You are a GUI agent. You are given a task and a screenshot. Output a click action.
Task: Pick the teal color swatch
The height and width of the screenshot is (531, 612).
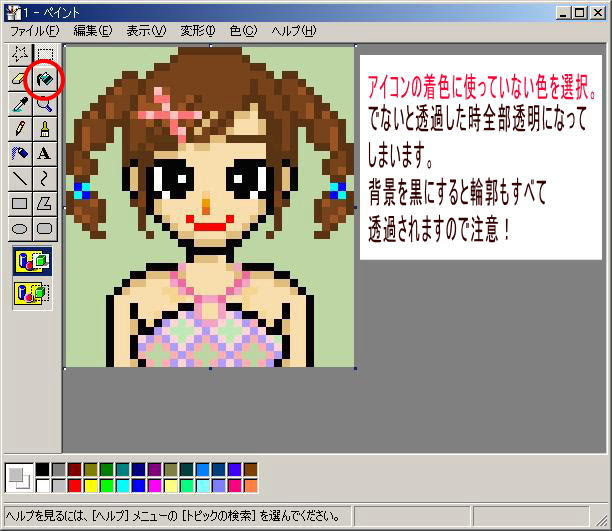pos(123,469)
